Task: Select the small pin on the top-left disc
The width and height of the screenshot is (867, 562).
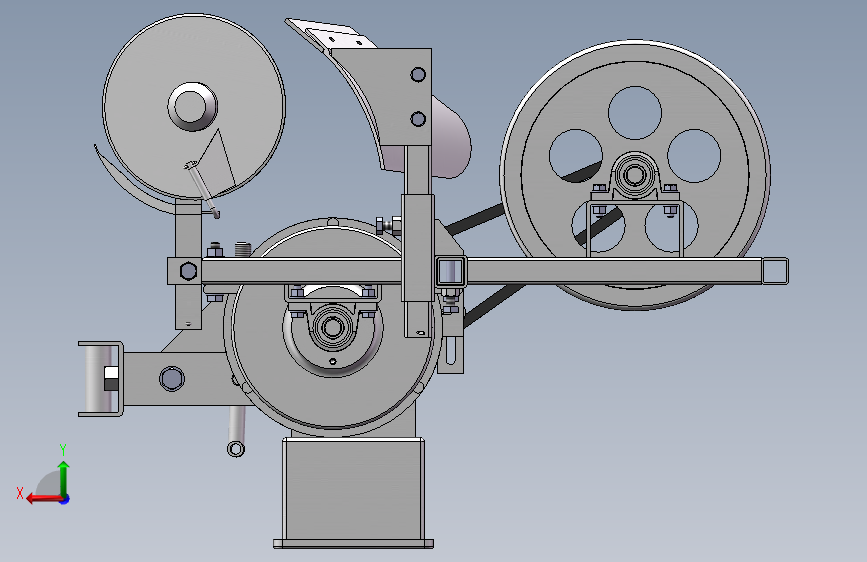Action: [202, 188]
